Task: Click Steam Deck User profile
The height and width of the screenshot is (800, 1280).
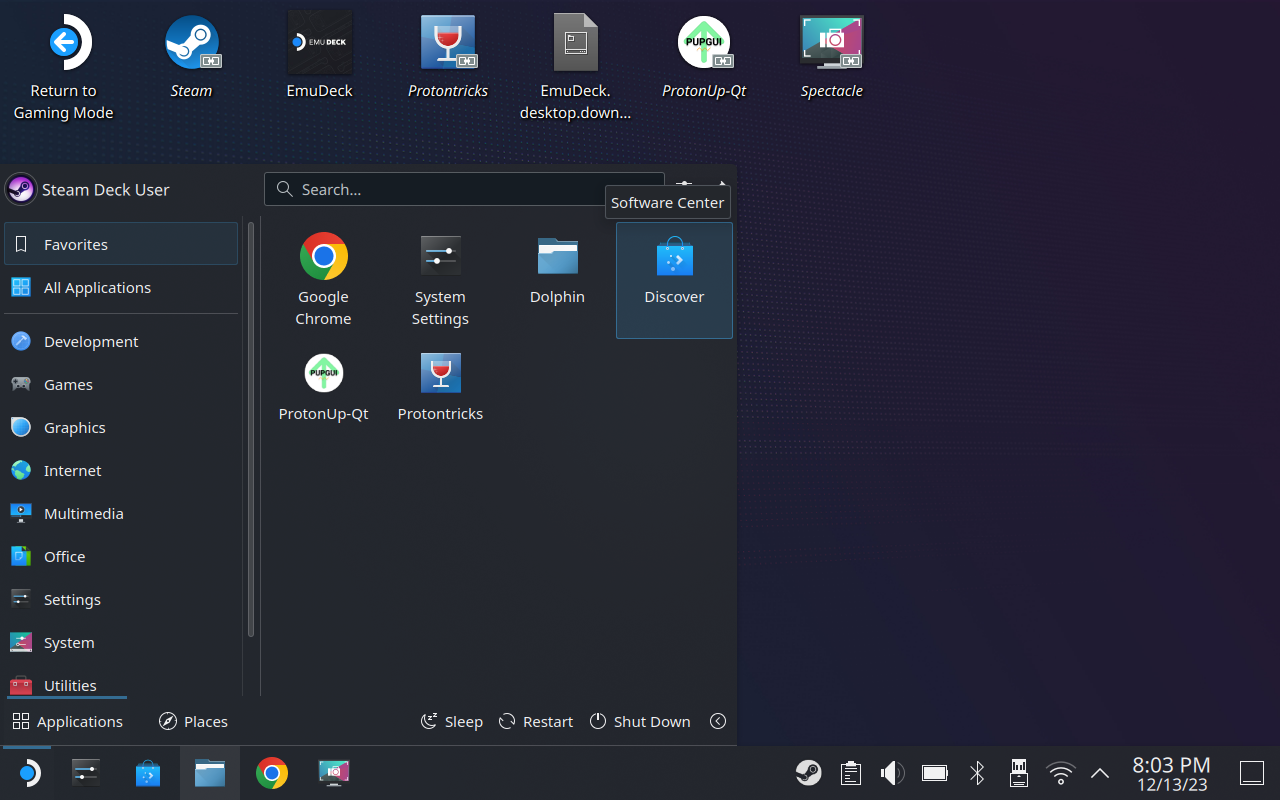Action: pos(88,189)
